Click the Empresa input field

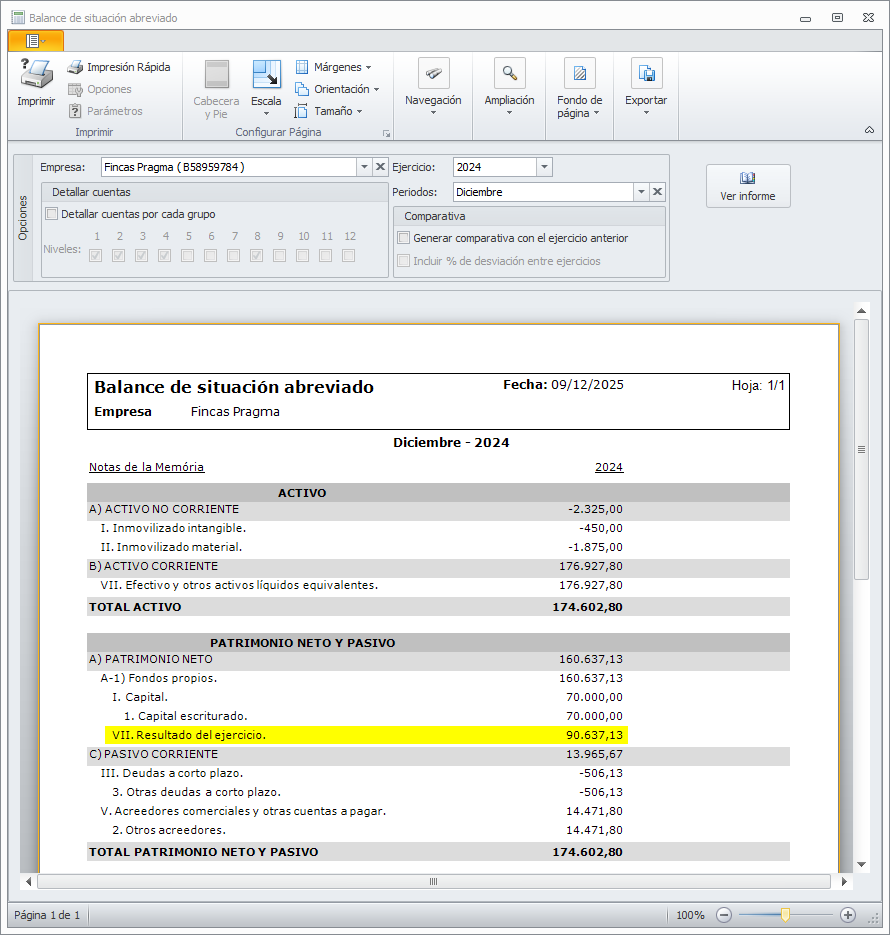click(x=228, y=167)
